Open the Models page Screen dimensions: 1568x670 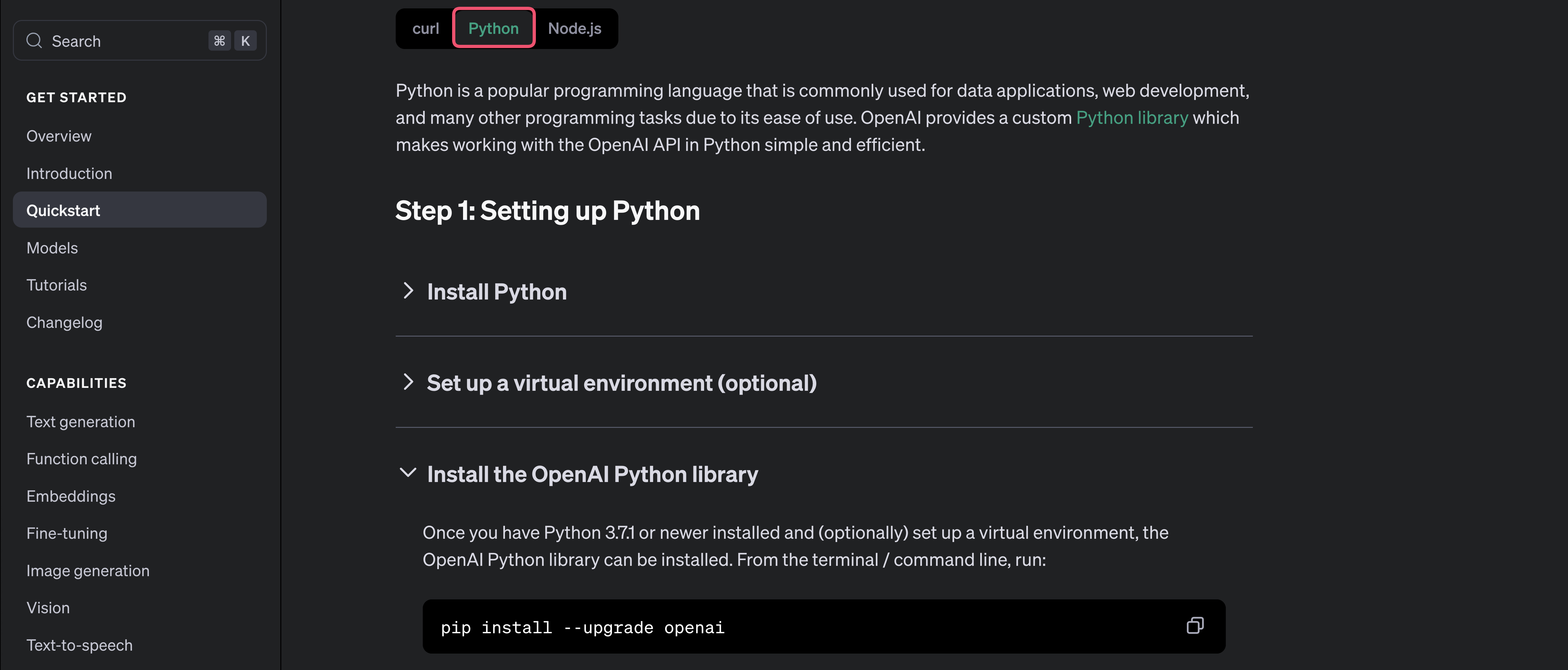52,248
